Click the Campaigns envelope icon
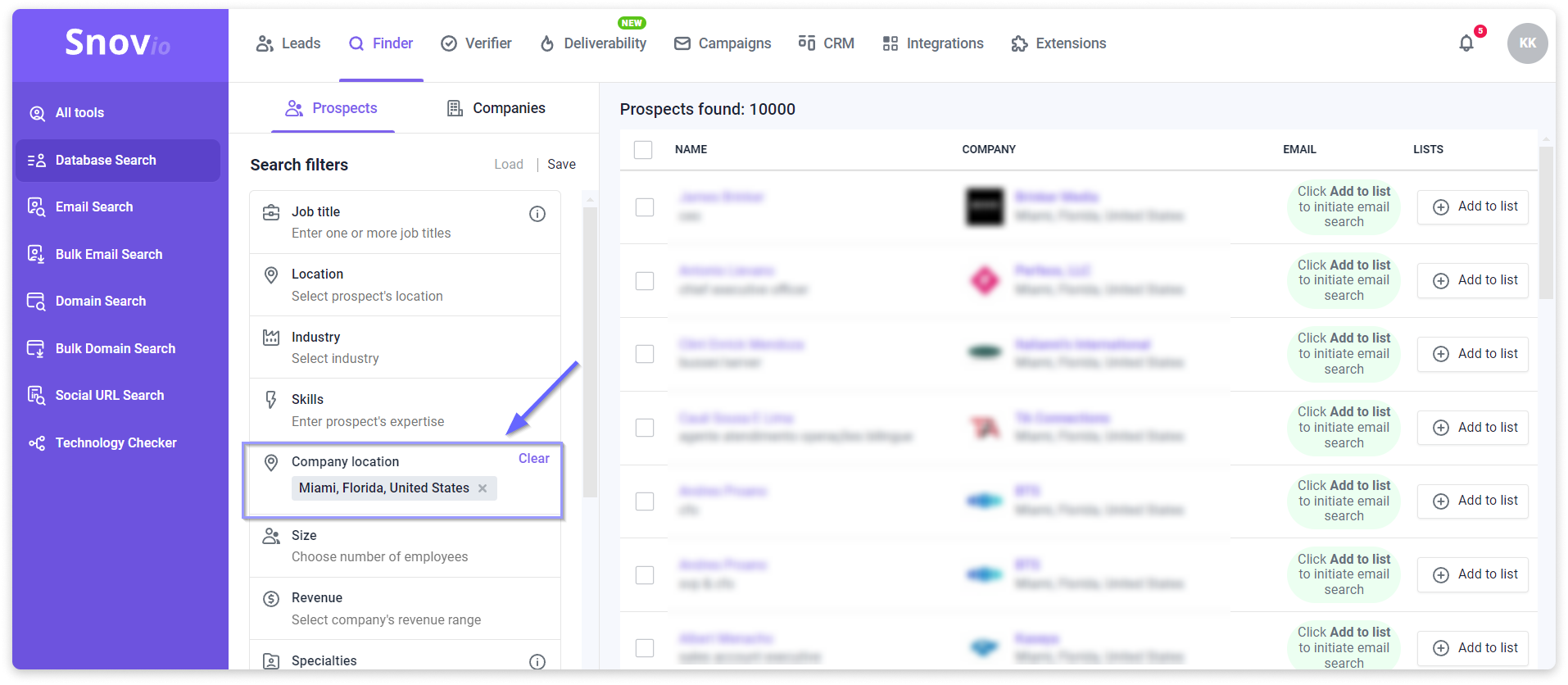This screenshot has height=685, width=1568. point(682,43)
